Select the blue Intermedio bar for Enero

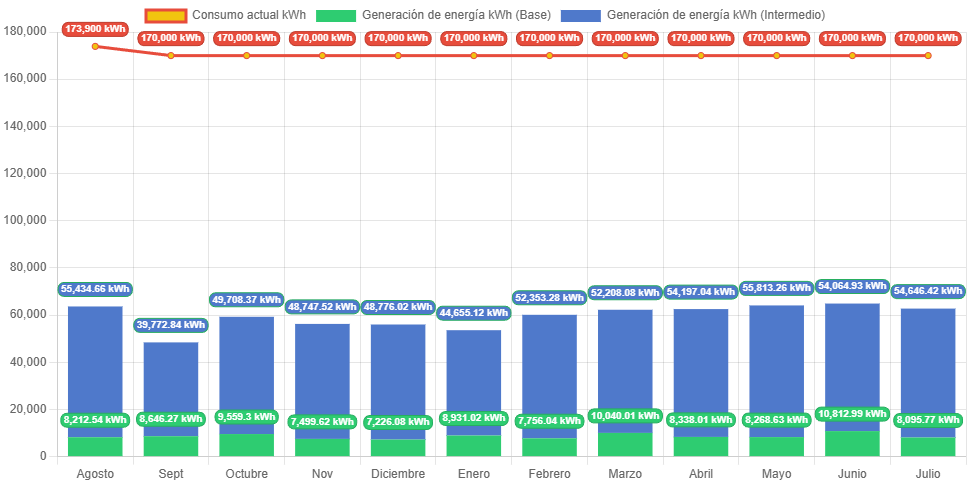point(473,380)
